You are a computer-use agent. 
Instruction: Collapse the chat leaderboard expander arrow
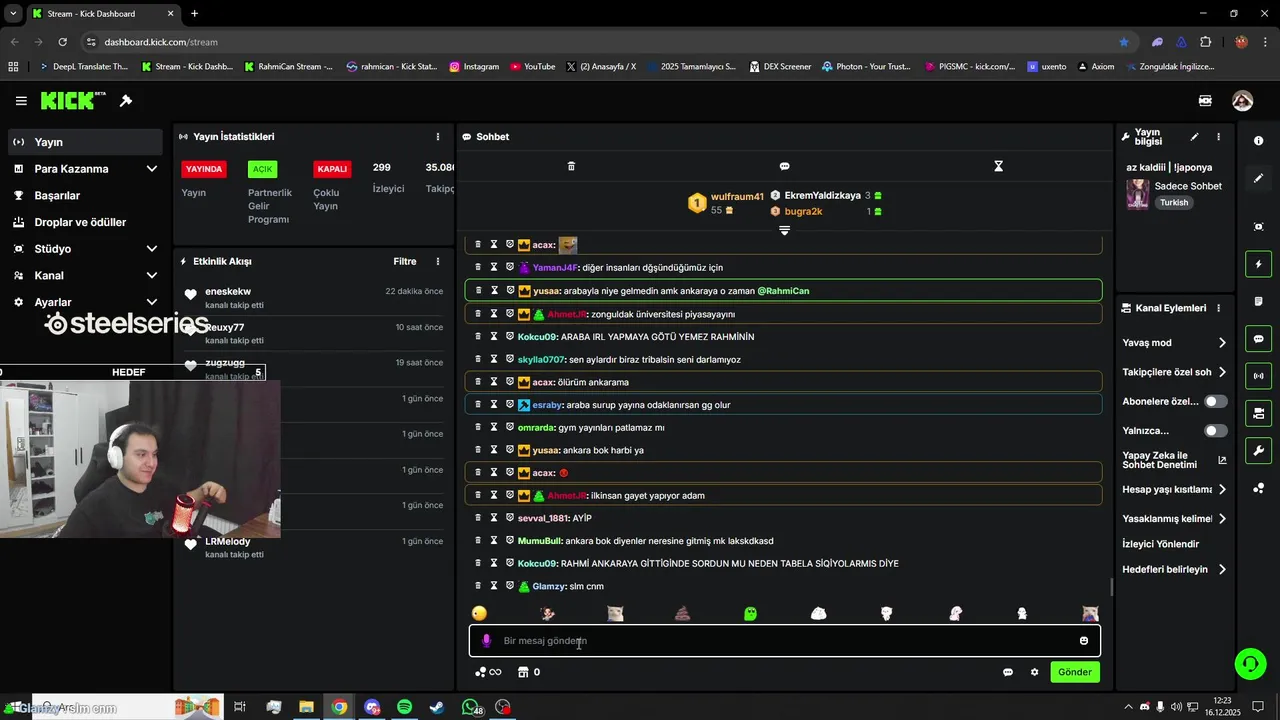(784, 231)
